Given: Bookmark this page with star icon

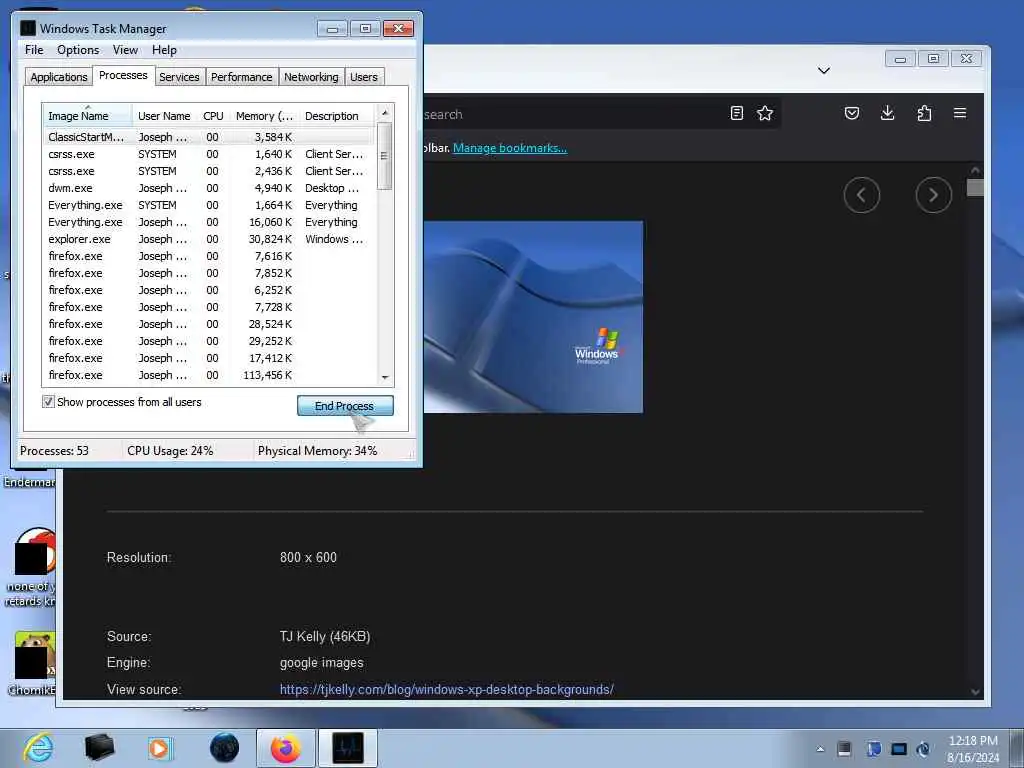Looking at the screenshot, I should coord(765,113).
